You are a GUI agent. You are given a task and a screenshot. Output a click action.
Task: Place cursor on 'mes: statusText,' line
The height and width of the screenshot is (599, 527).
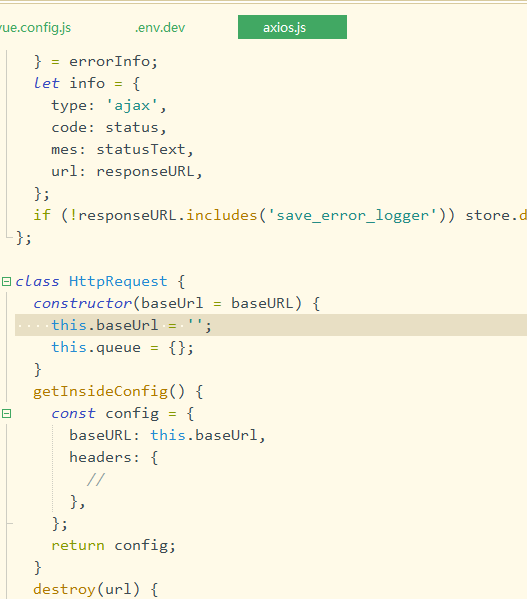click(123, 149)
